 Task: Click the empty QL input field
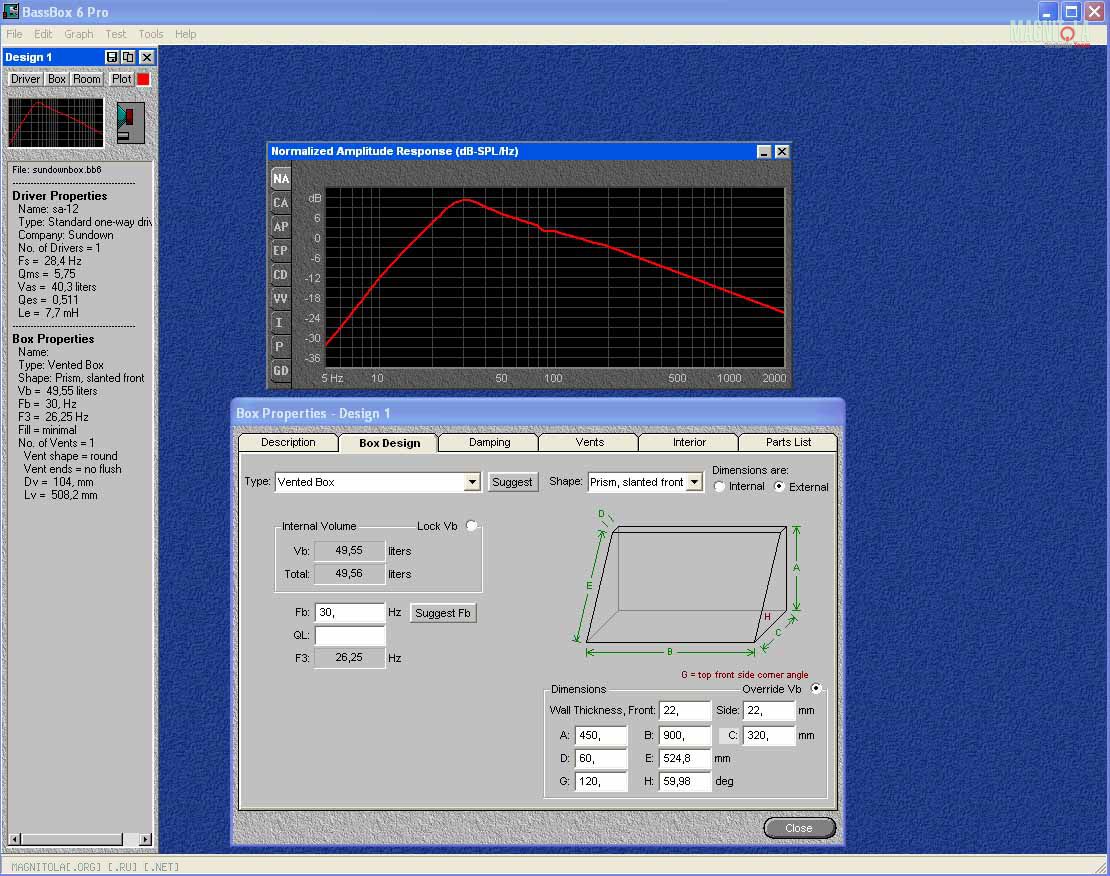pos(350,635)
